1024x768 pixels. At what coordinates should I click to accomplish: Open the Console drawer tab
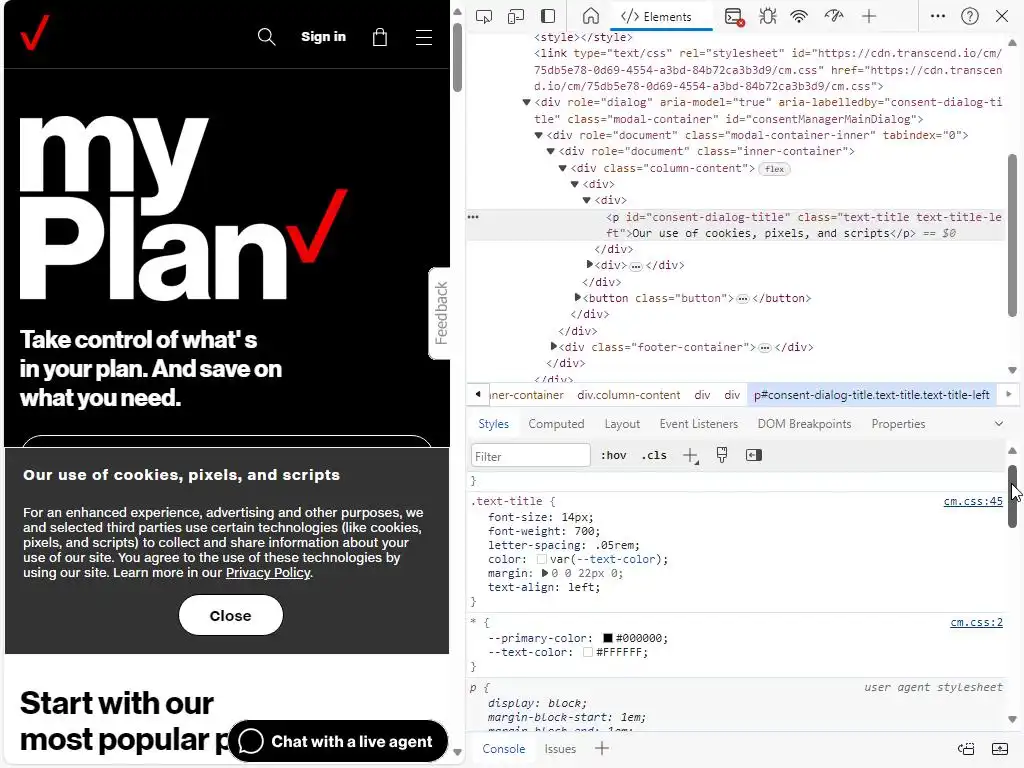click(x=504, y=749)
